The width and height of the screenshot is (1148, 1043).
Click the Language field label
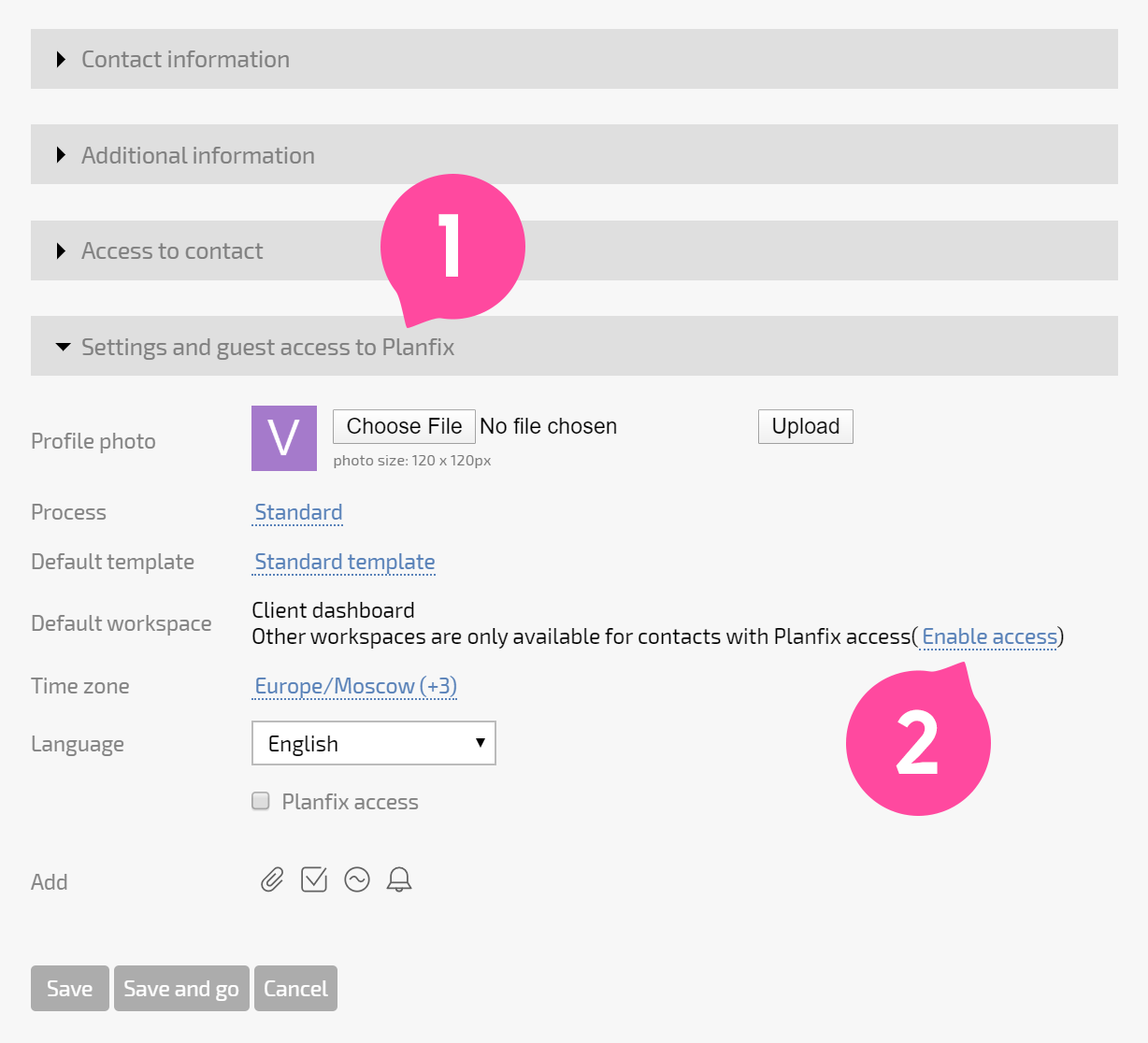pos(78,744)
